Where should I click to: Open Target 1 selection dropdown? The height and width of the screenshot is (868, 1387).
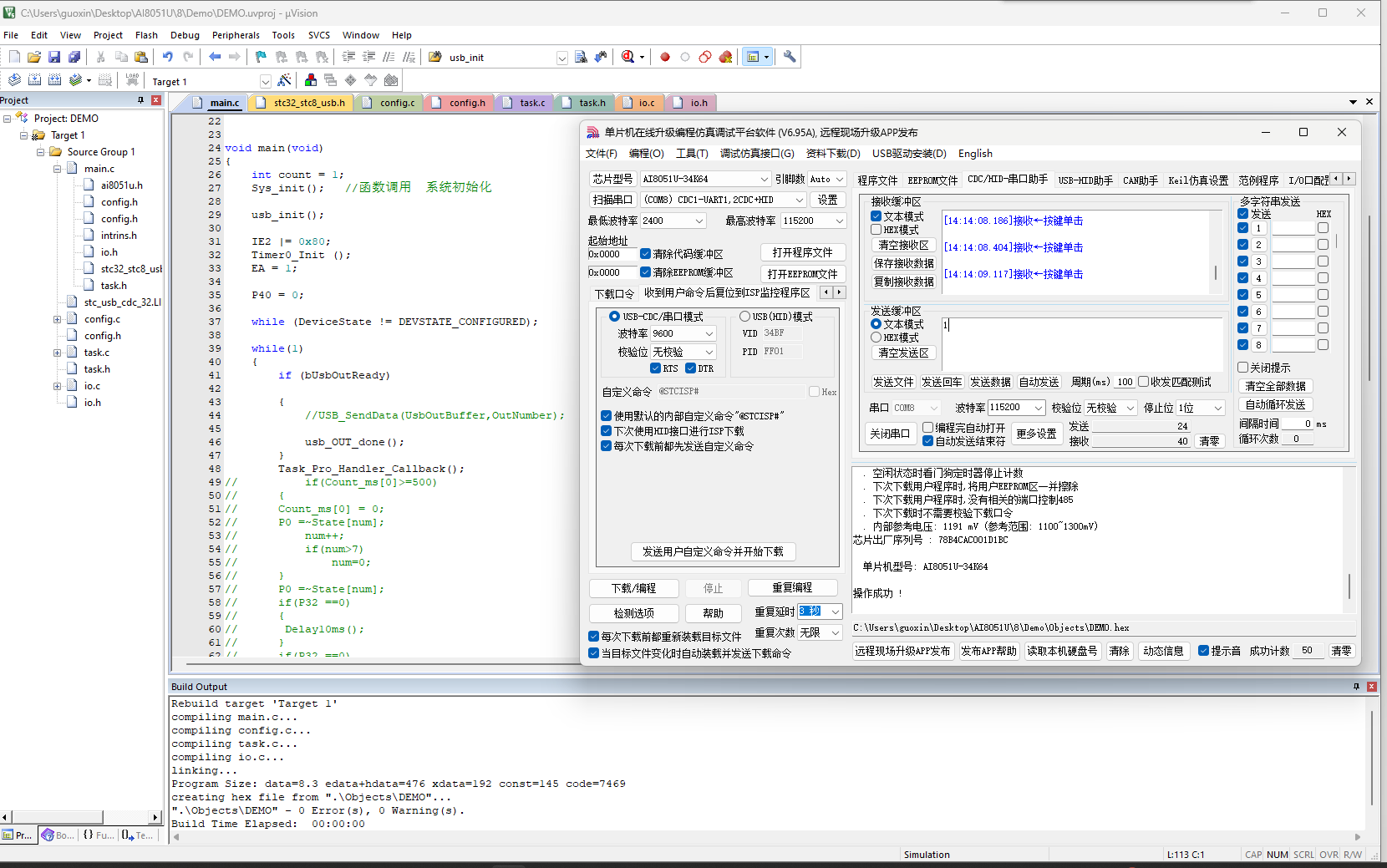click(x=265, y=81)
